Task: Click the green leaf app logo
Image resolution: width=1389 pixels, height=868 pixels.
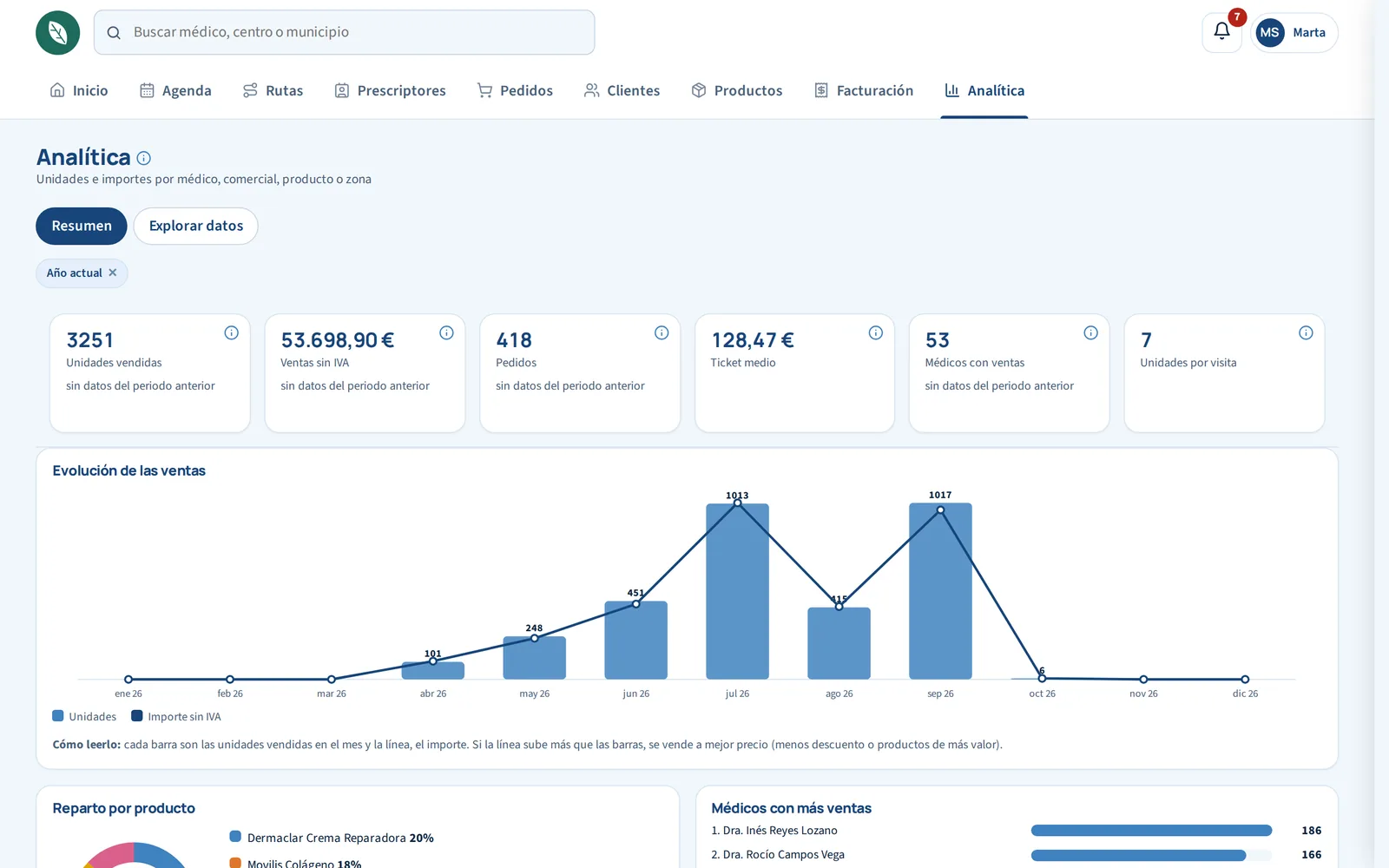Action: coord(57,33)
